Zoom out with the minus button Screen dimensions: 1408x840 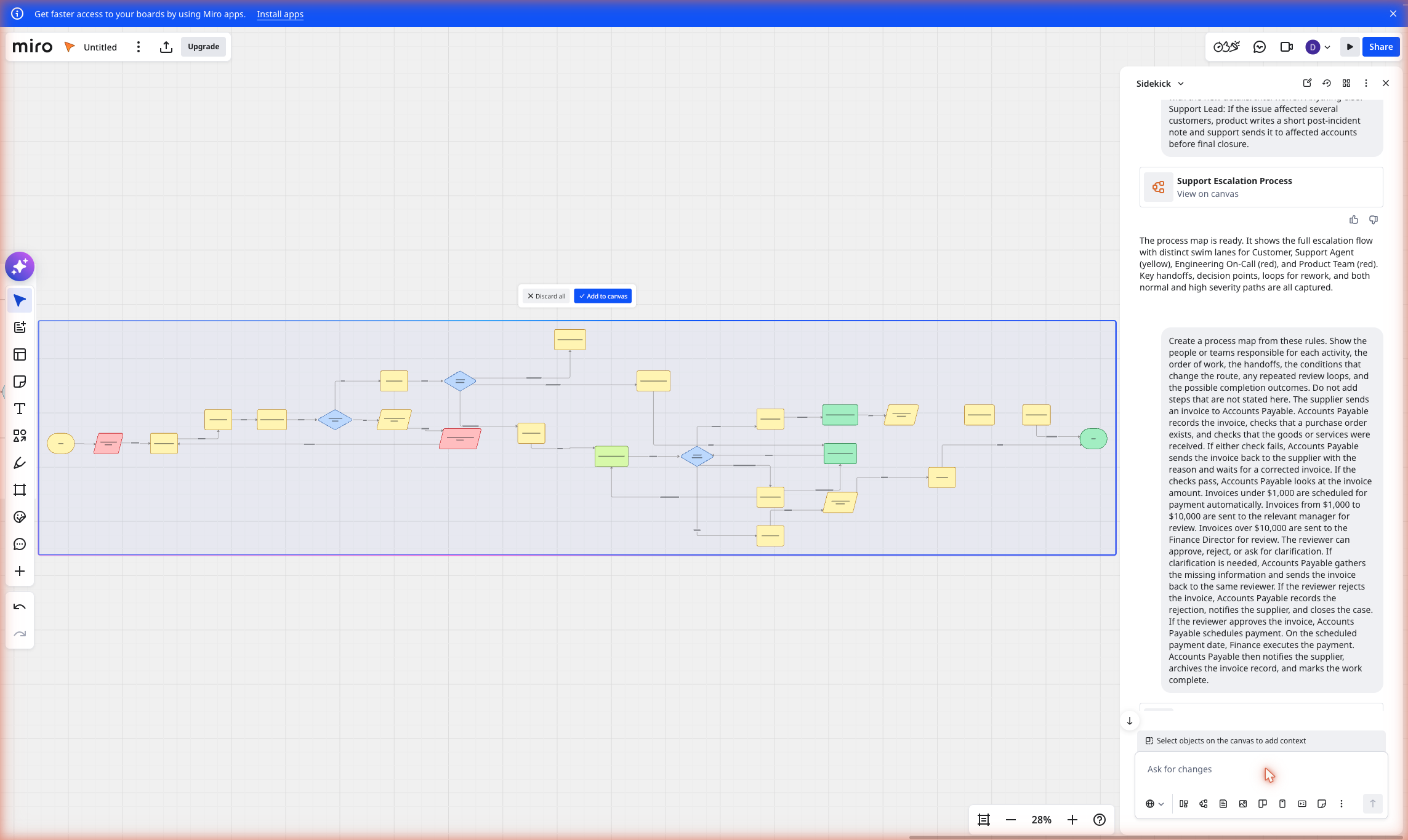click(x=1011, y=820)
